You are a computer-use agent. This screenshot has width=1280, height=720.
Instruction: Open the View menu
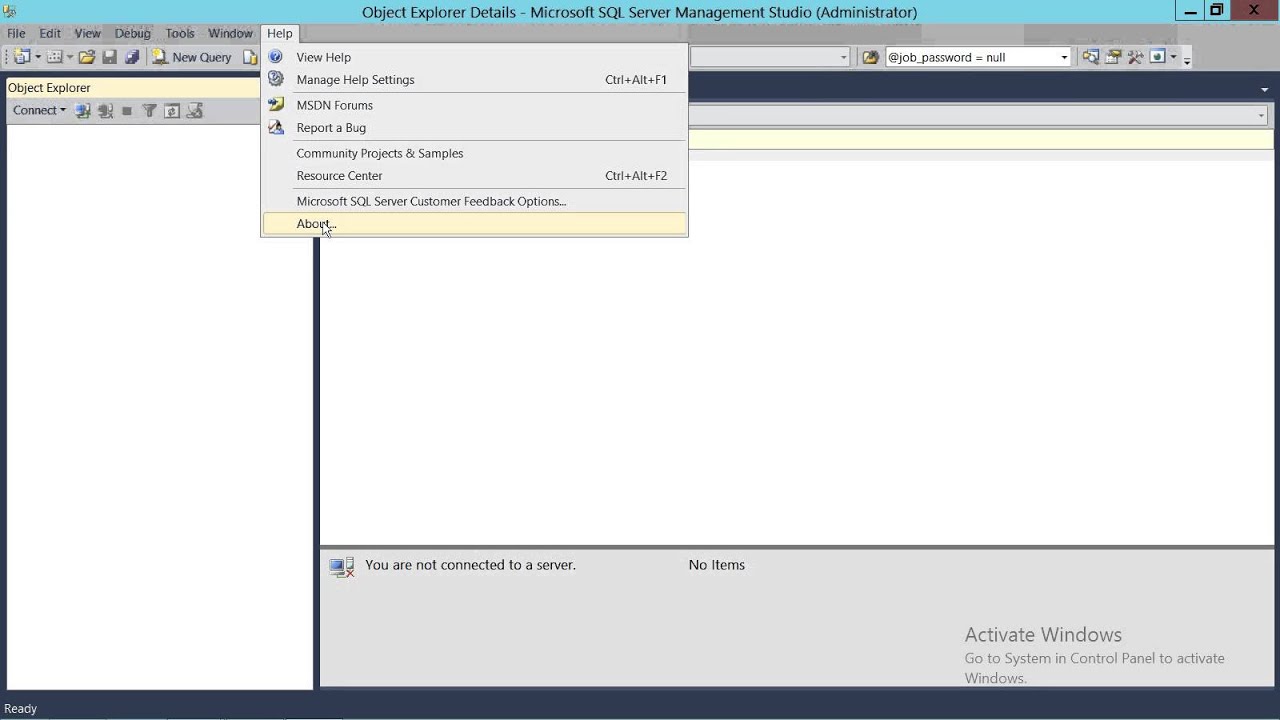coord(88,33)
